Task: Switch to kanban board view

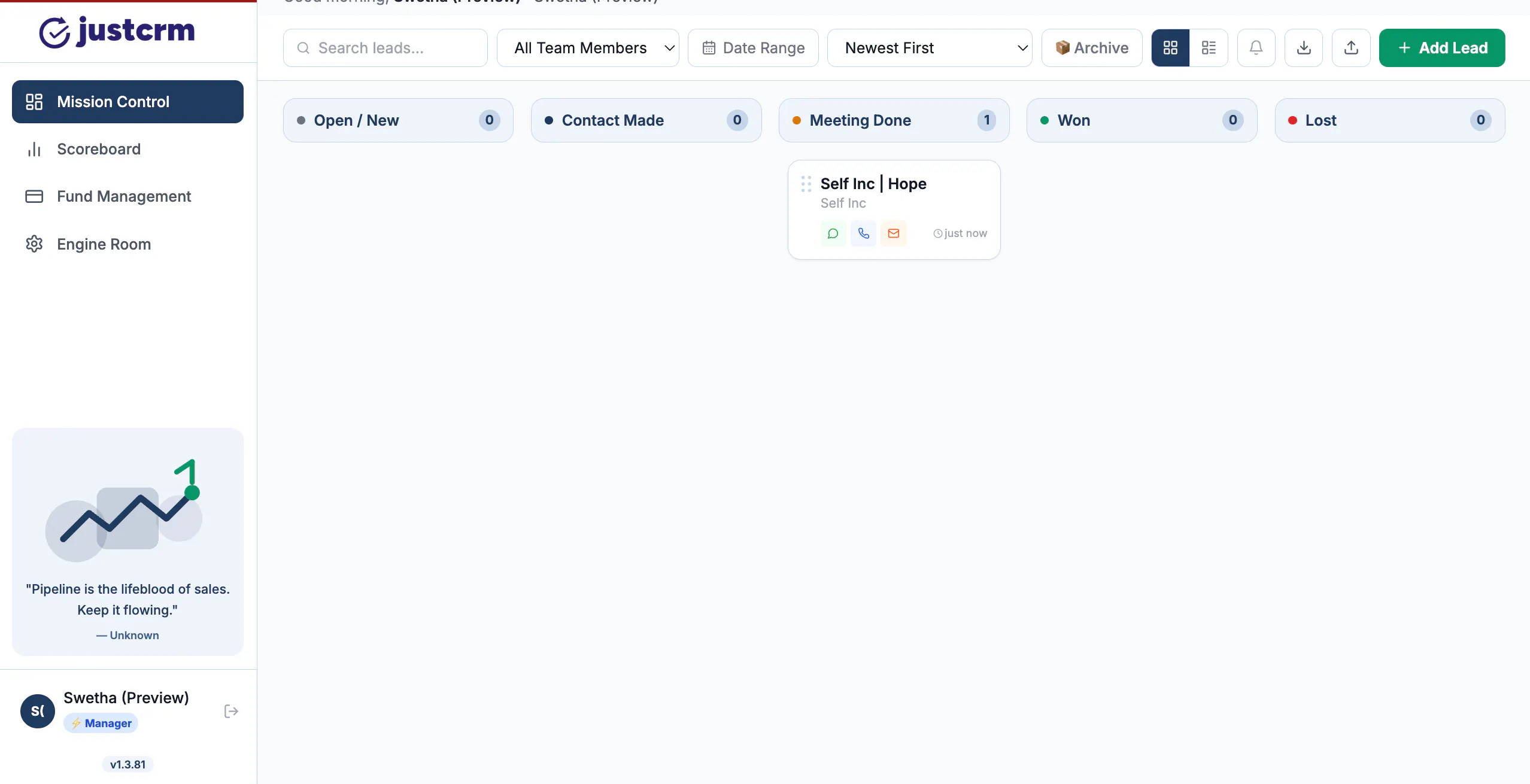Action: 1170,48
